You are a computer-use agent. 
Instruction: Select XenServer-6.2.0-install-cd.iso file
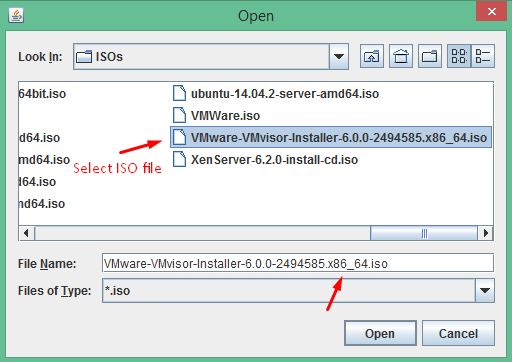coord(265,160)
